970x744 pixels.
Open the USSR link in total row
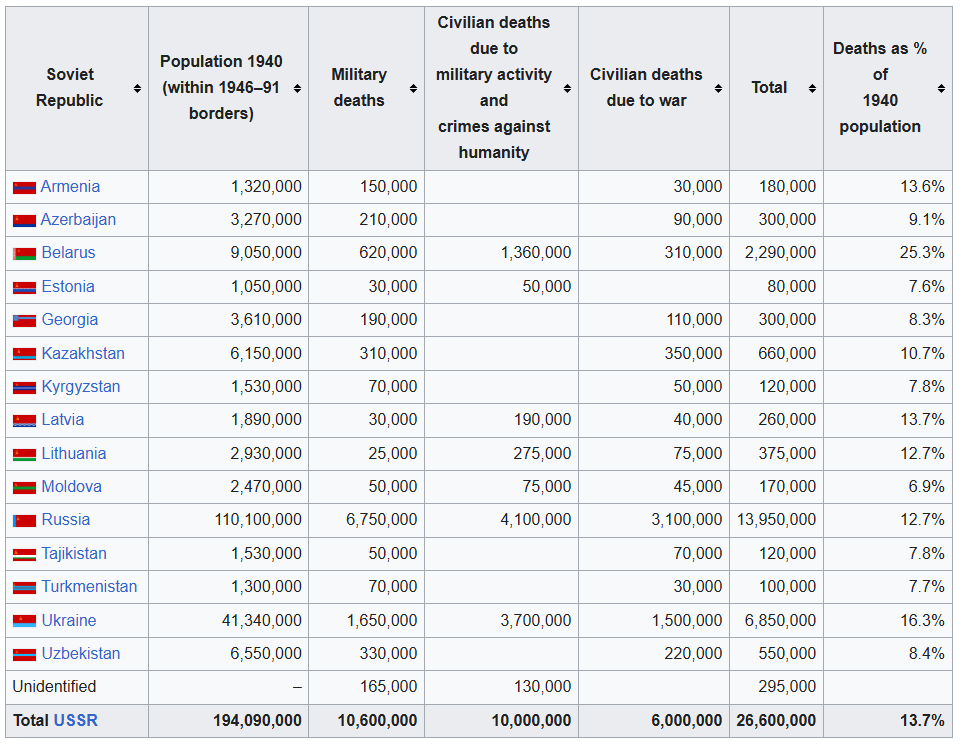tap(75, 720)
